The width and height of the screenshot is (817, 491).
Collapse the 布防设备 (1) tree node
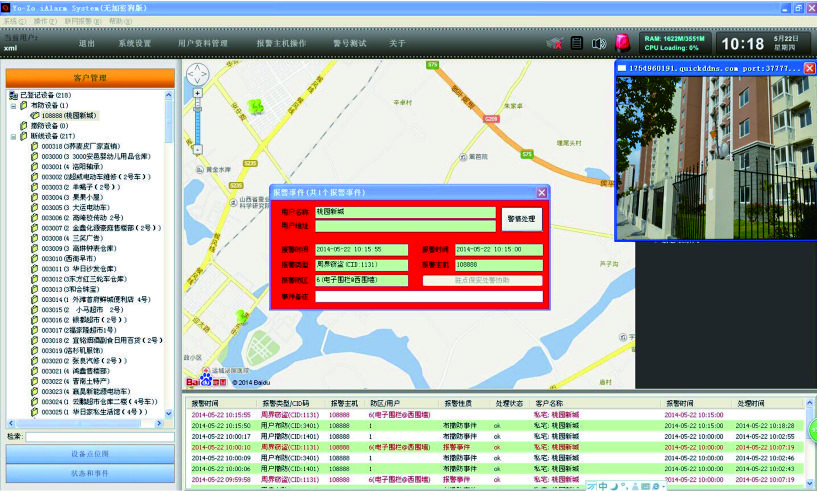coord(14,105)
